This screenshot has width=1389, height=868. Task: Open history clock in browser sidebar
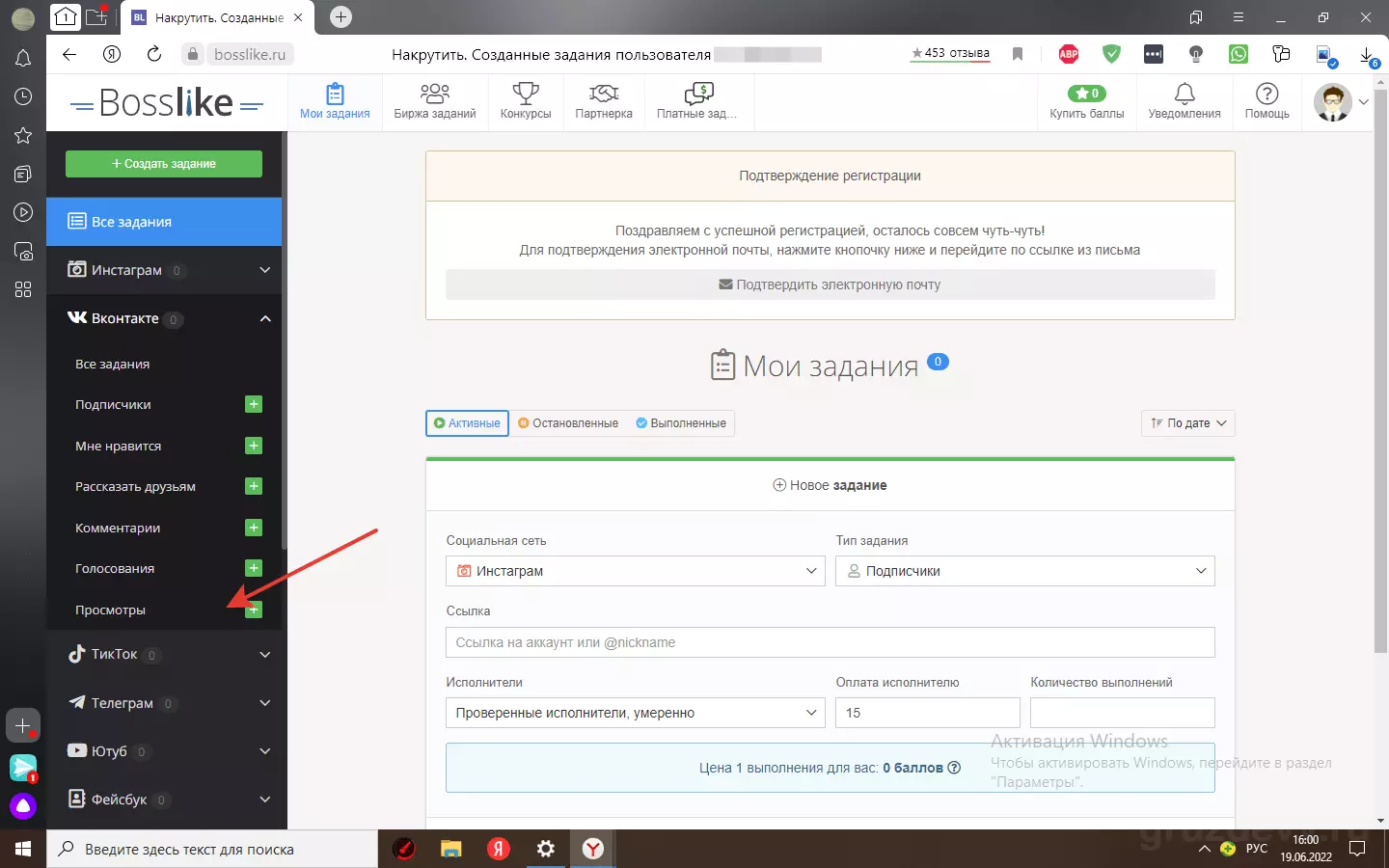(23, 96)
